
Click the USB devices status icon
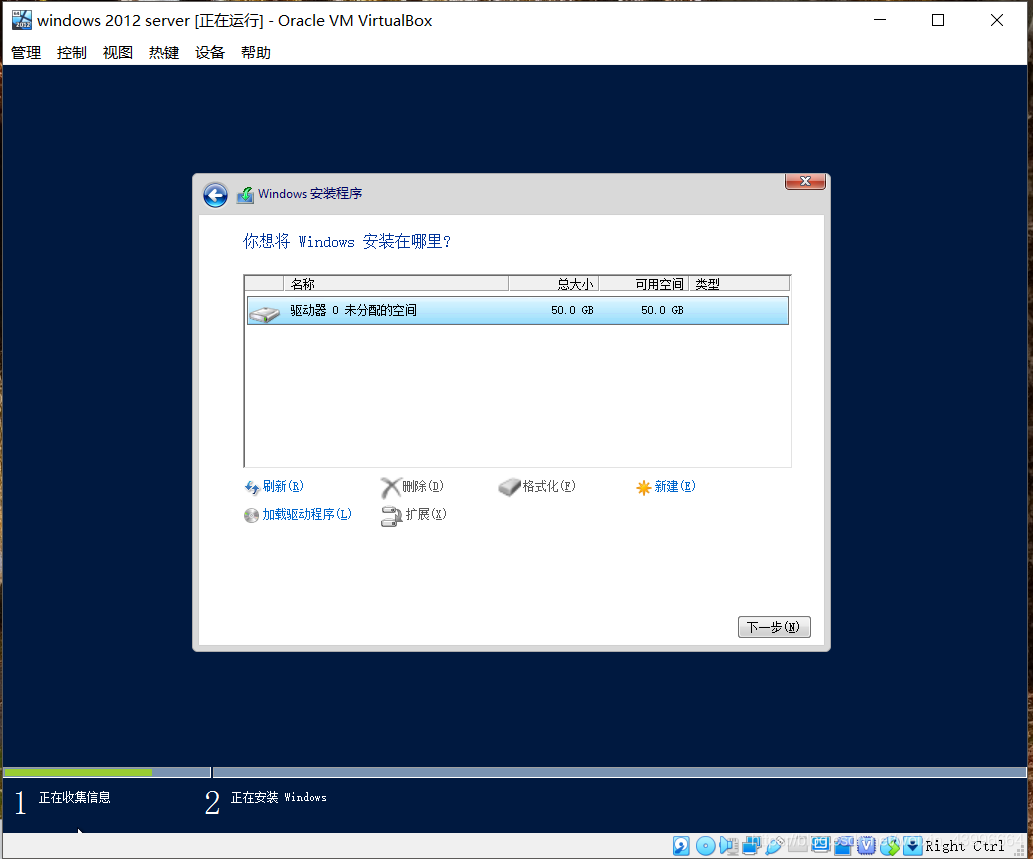pos(775,846)
